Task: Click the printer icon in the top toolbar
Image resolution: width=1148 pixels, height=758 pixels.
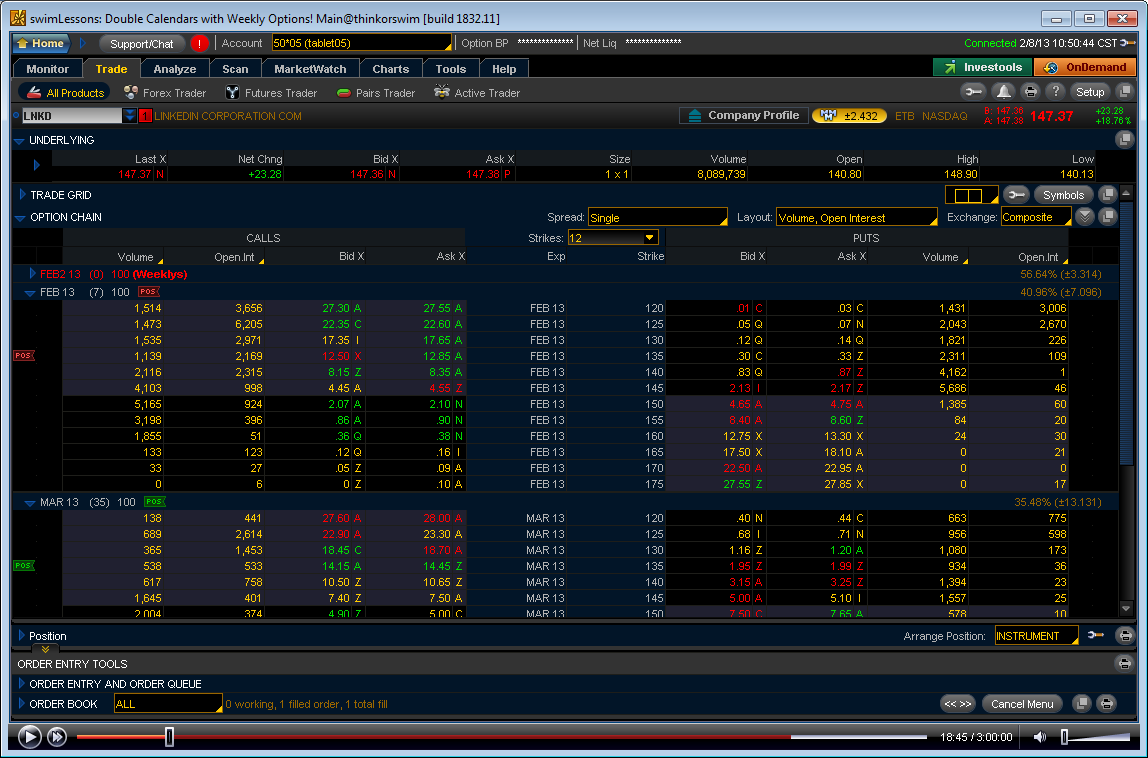Action: coord(1030,92)
